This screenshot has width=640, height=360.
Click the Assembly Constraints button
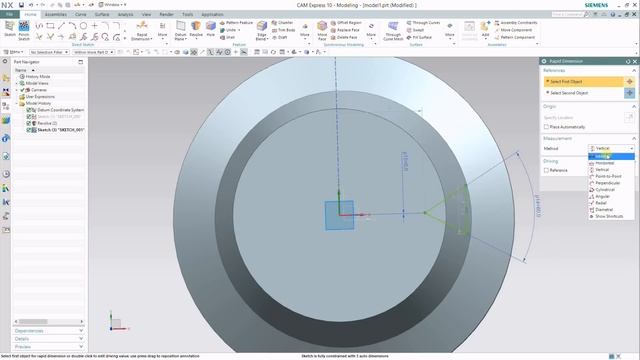tap(516, 22)
